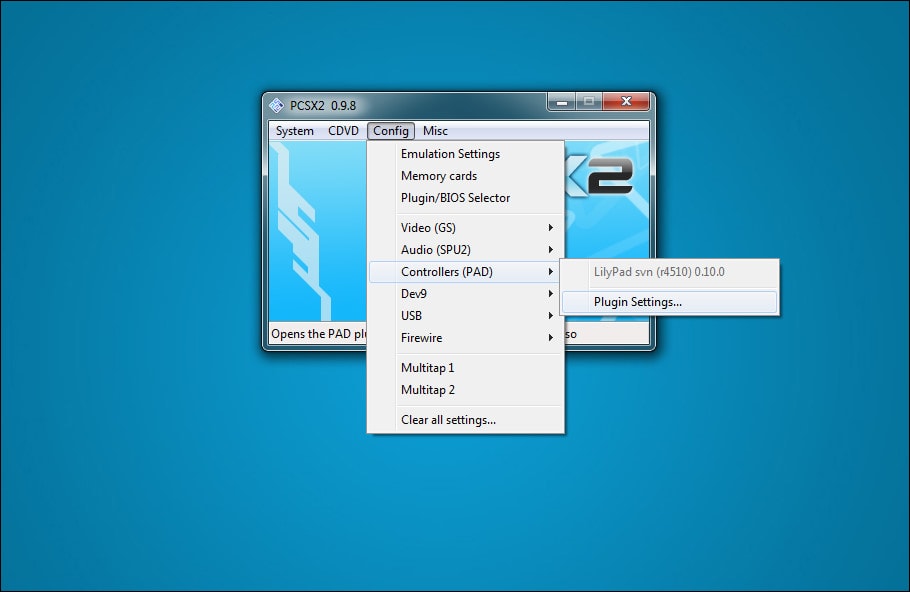
Task: Expand the Video (GS) submenu
Action: pyautogui.click(x=466, y=228)
